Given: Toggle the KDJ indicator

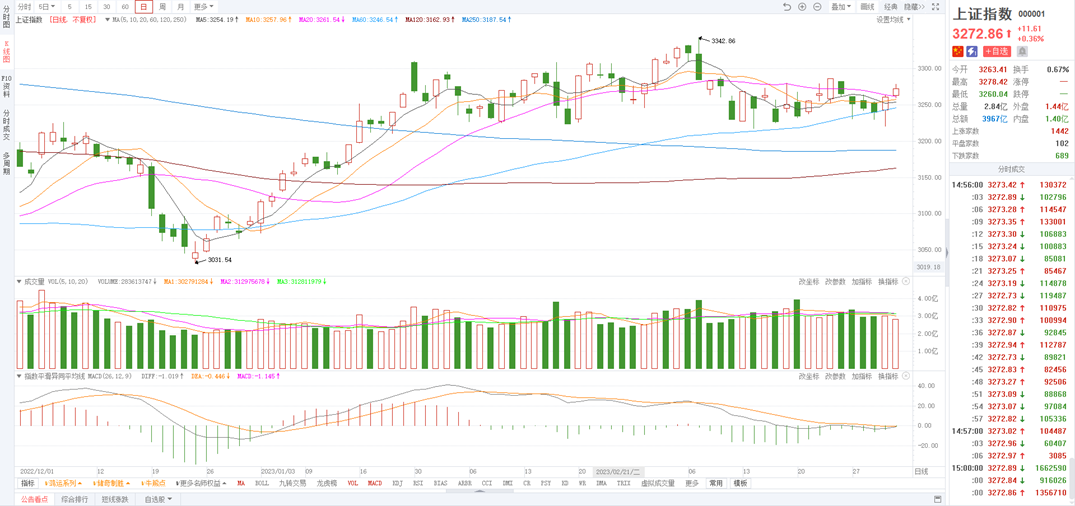Looking at the screenshot, I should pyautogui.click(x=397, y=483).
